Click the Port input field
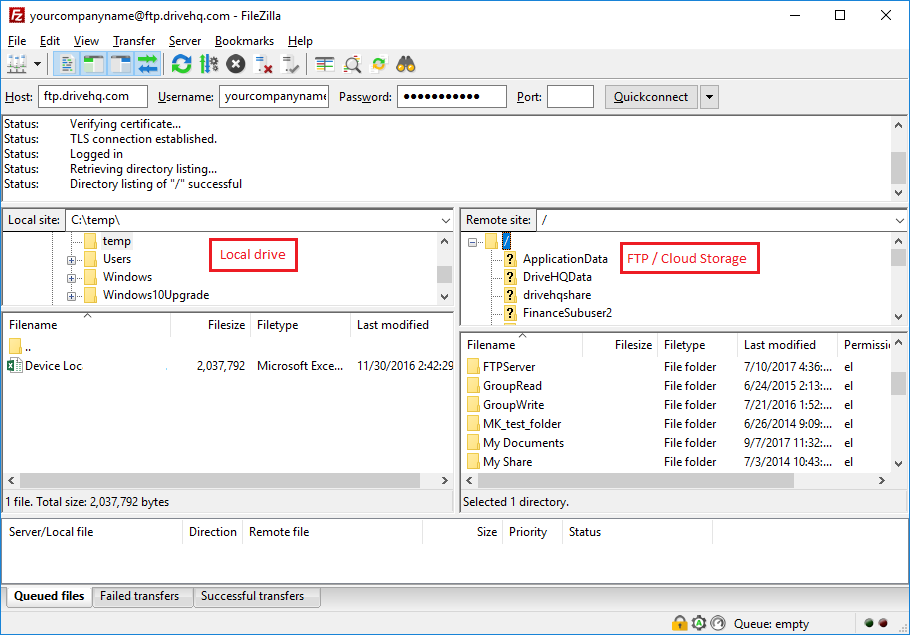This screenshot has width=910, height=635. click(570, 97)
